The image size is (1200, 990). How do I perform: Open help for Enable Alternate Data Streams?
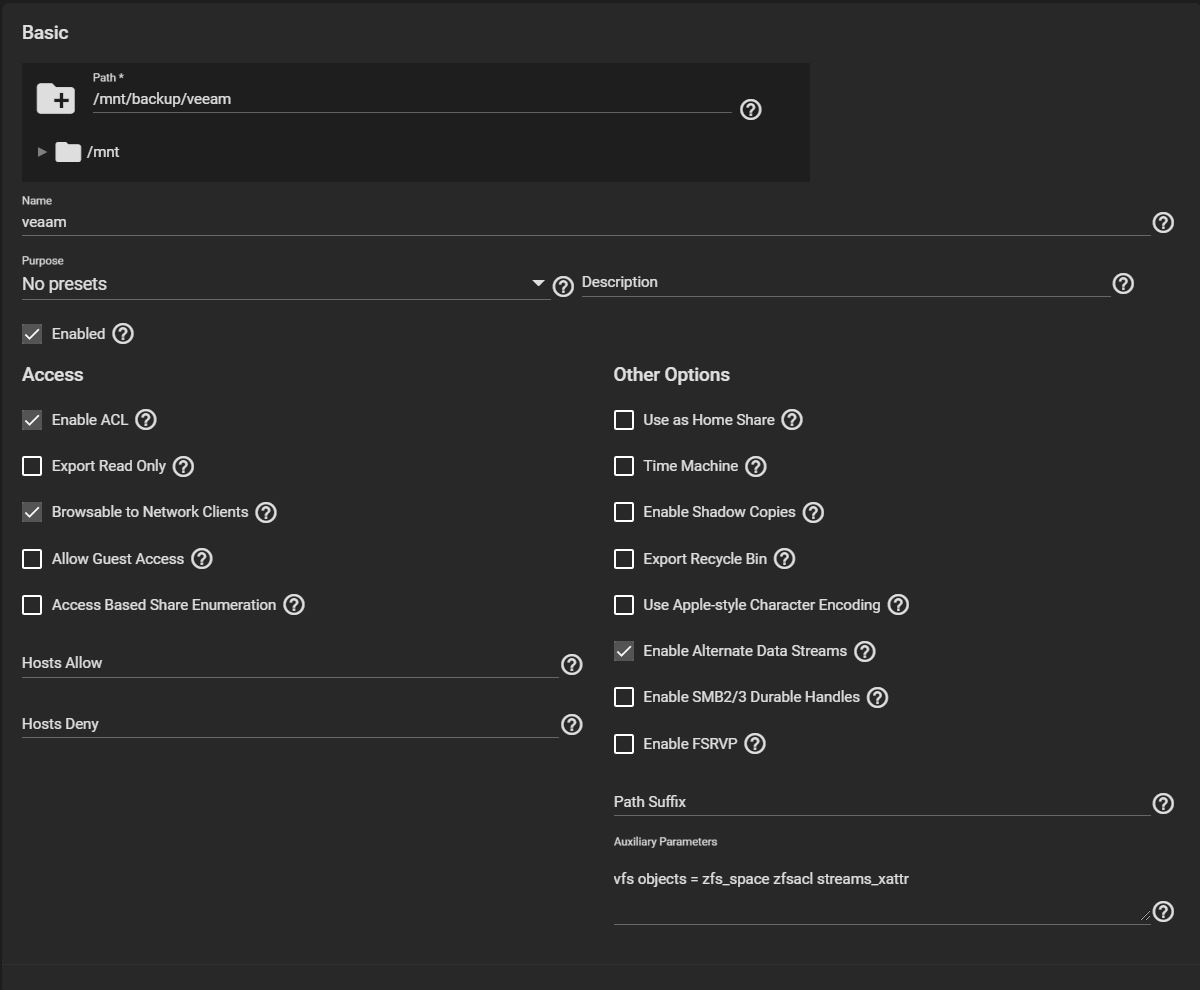pyautogui.click(x=865, y=651)
